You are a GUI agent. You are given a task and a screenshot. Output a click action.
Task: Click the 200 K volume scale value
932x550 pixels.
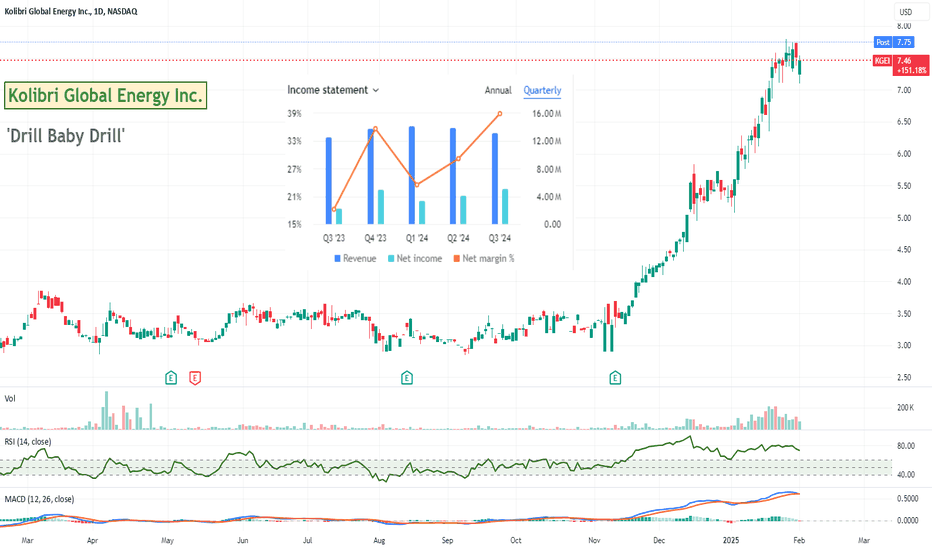[x=906, y=407]
